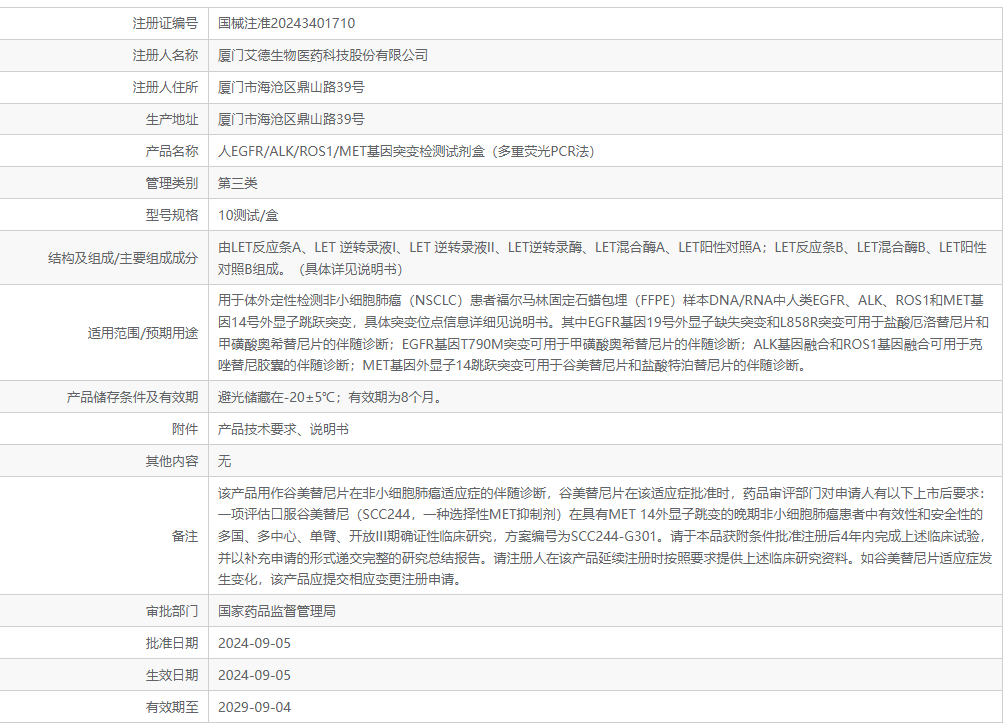
Task: Select the 适用范围/预期用途 label
Action: click(142, 333)
